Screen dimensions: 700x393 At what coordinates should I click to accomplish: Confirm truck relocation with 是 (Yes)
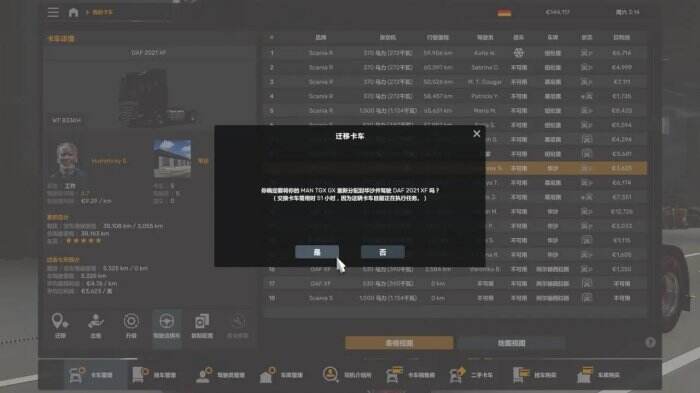point(317,252)
